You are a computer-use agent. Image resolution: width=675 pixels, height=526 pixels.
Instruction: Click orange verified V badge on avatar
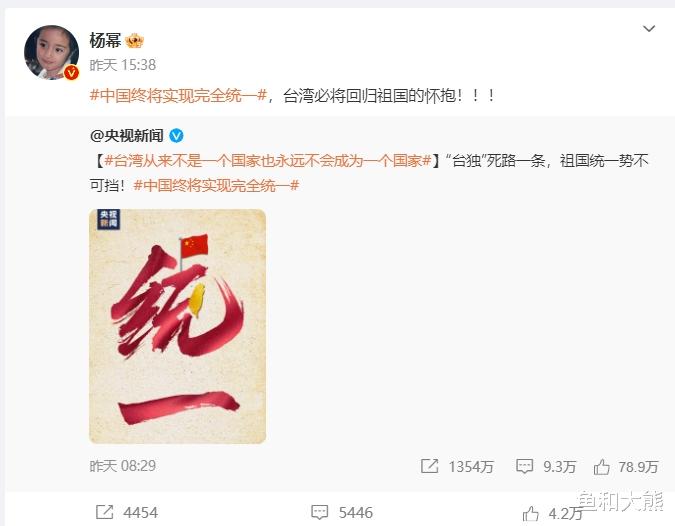[71, 73]
